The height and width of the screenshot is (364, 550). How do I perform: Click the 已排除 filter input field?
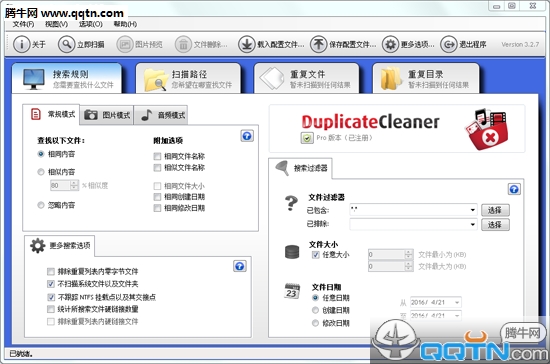(413, 224)
